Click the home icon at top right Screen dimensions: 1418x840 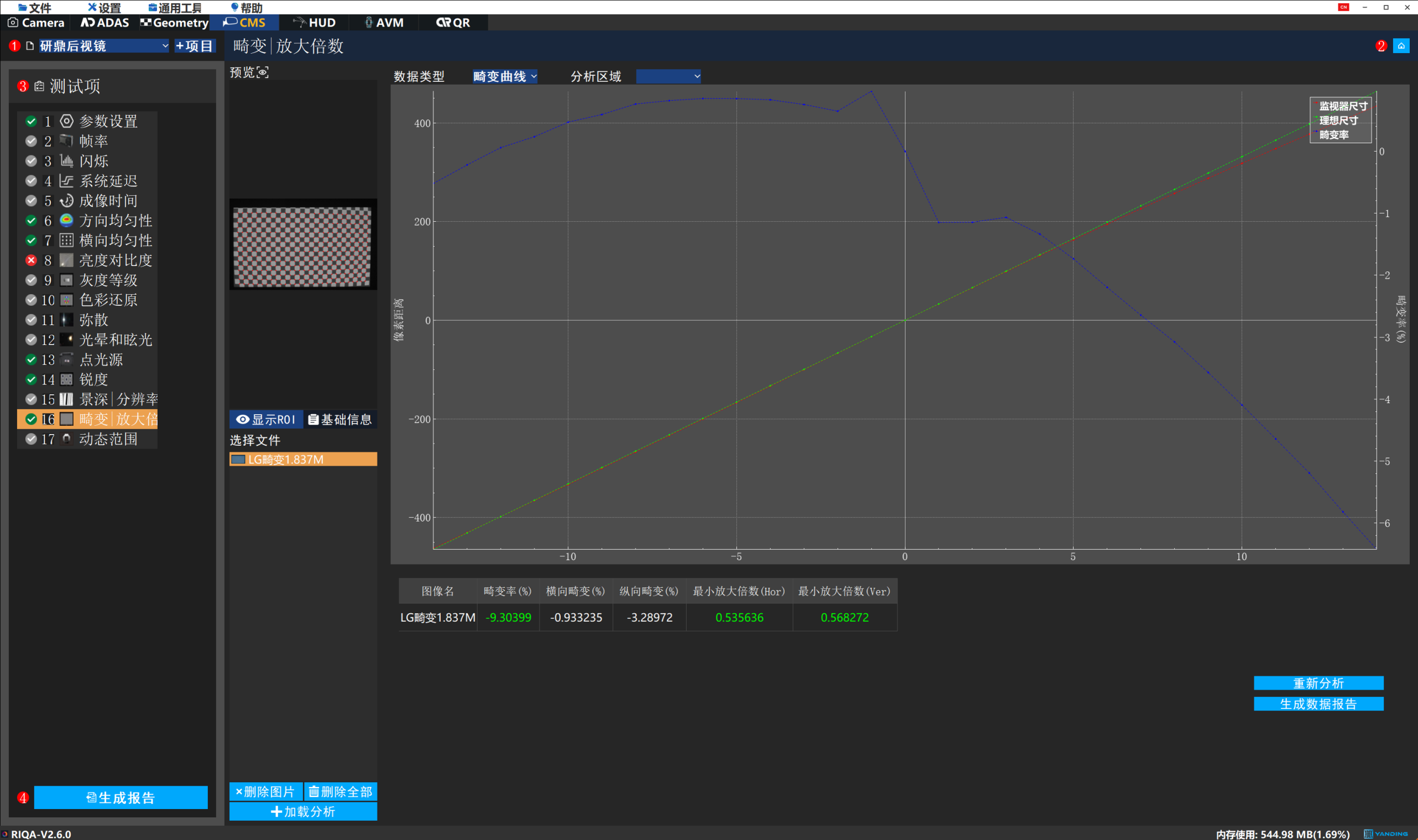point(1400,46)
